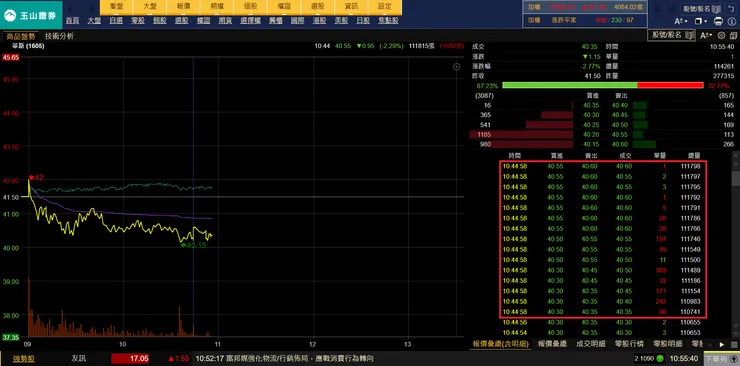
Task: Open the 資訊 yellow menu
Action: coord(350,7)
